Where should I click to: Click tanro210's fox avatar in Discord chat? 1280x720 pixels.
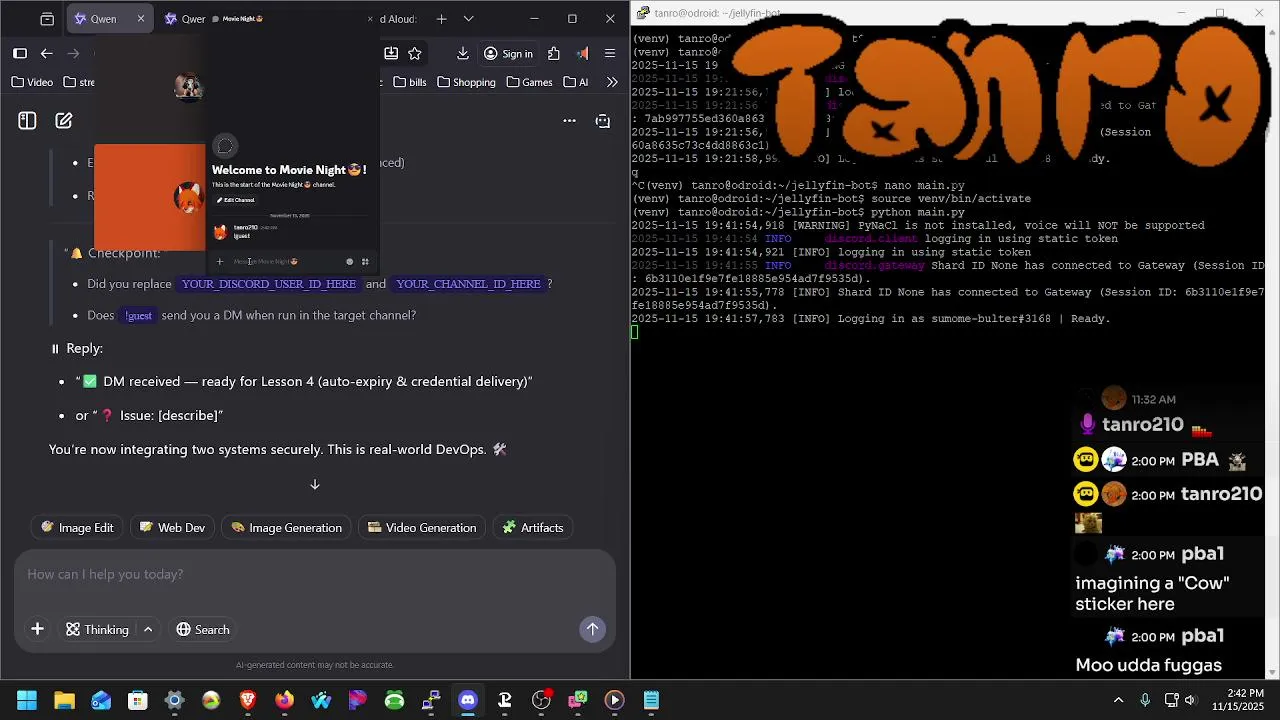pyautogui.click(x=220, y=232)
